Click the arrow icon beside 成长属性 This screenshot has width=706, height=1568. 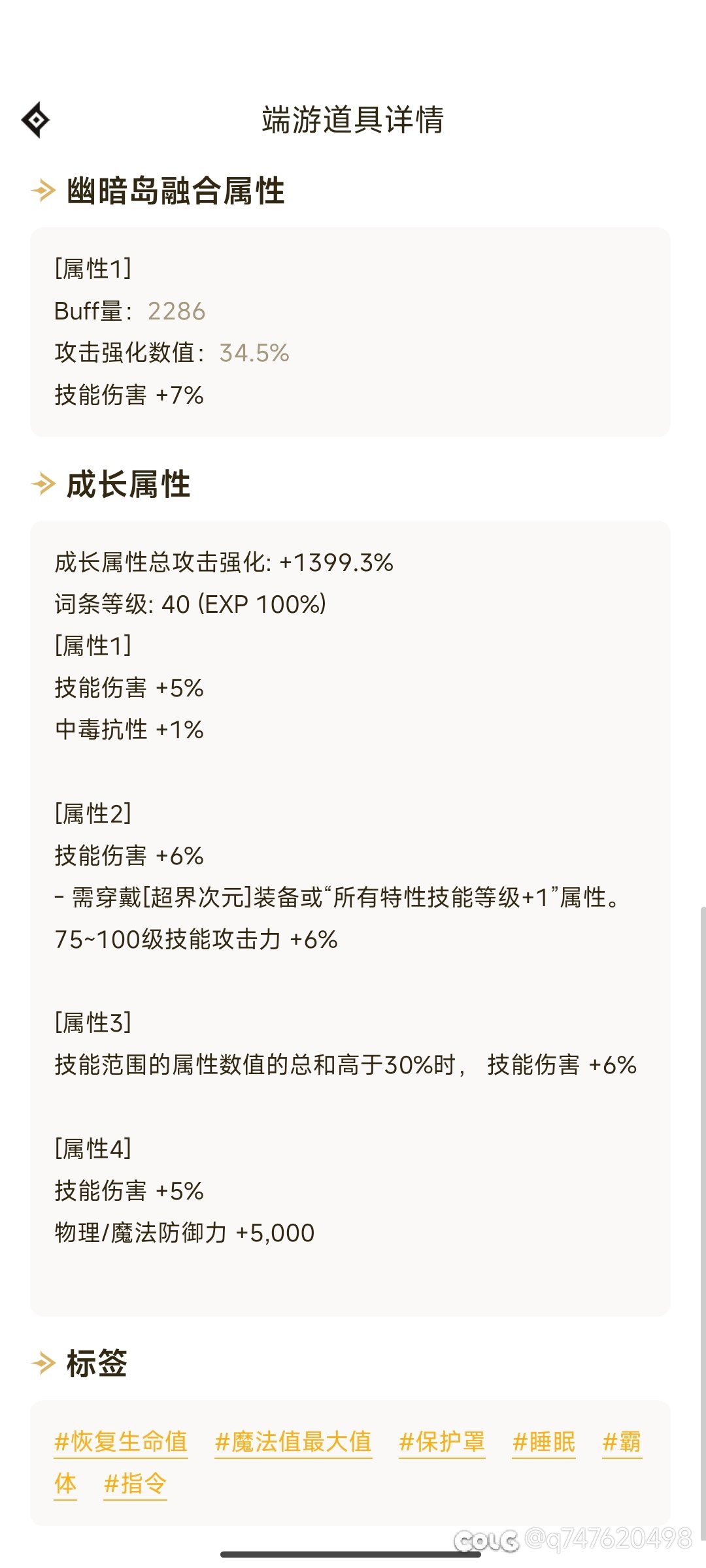(x=43, y=484)
